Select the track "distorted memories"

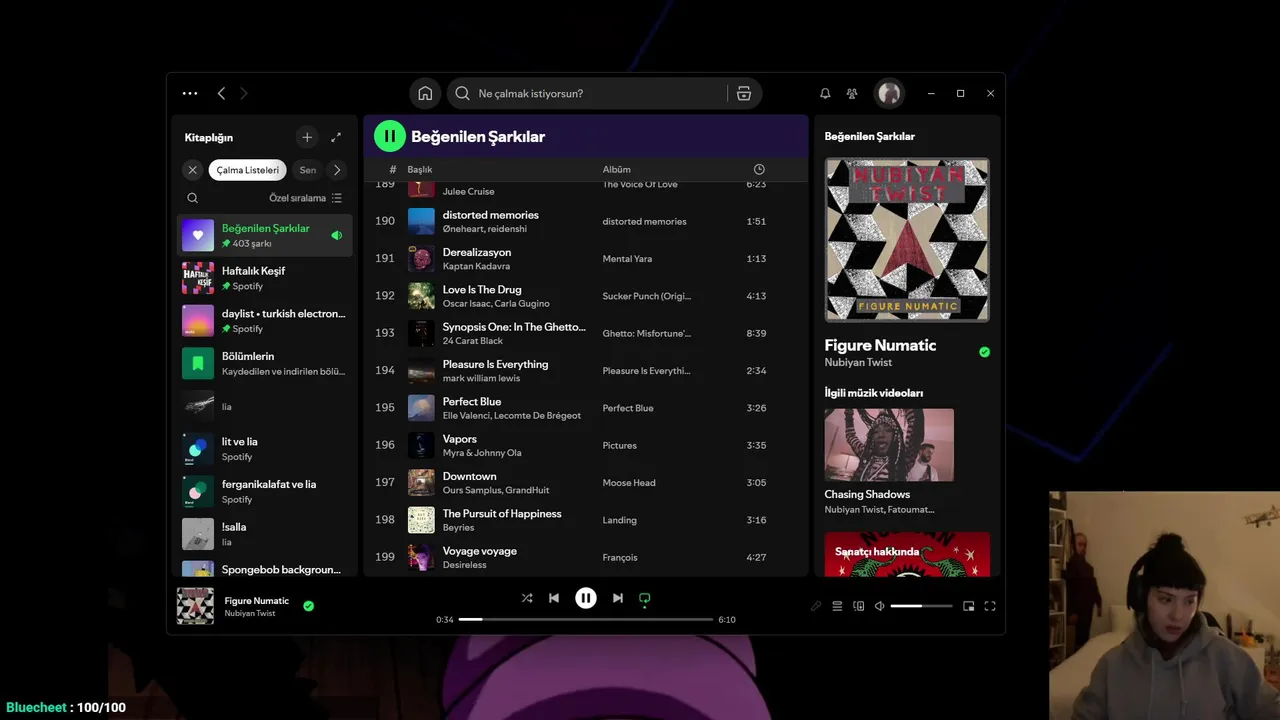[491, 215]
